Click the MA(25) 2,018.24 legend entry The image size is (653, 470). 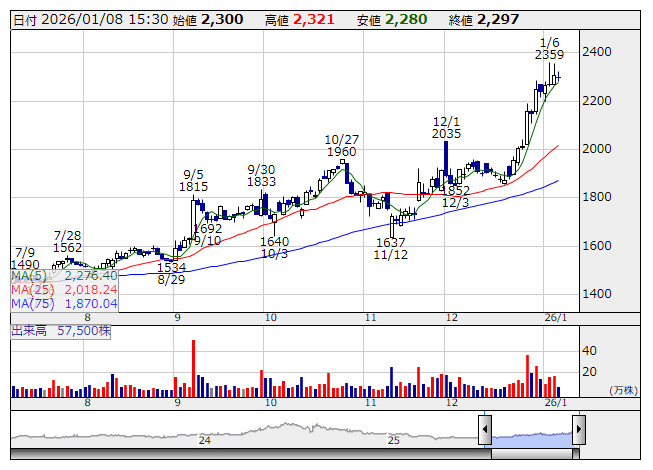click(x=65, y=290)
